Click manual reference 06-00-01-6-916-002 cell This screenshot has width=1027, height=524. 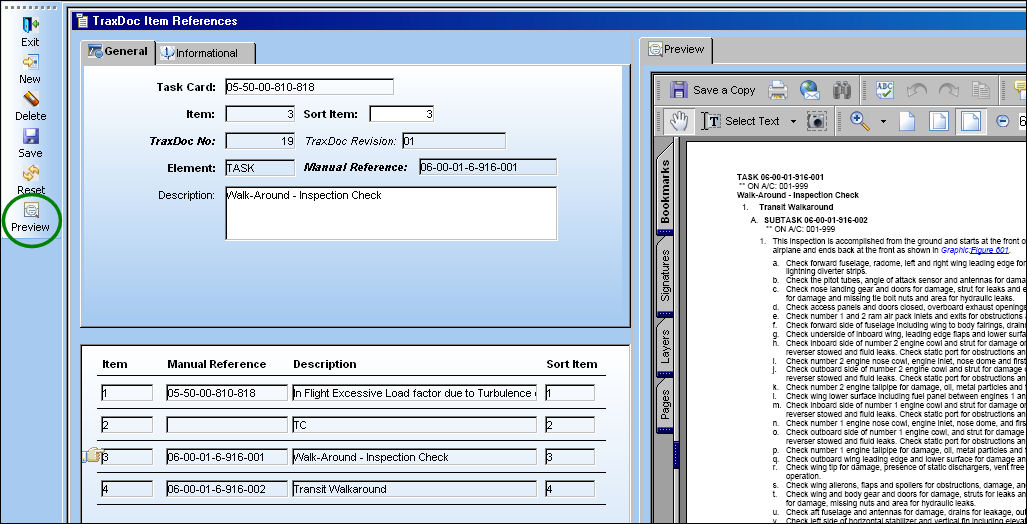point(227,489)
